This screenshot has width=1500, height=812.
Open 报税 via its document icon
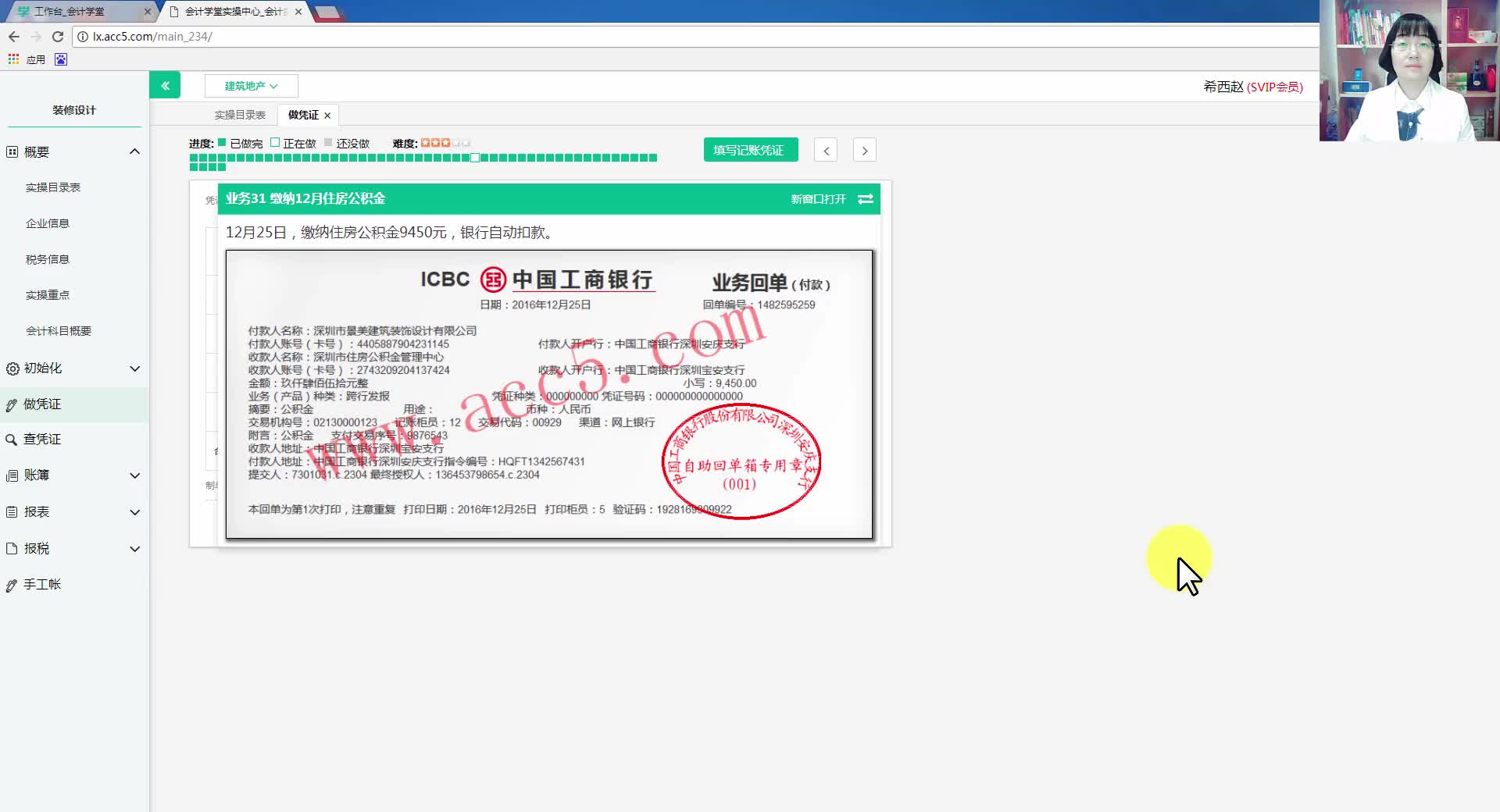[x=11, y=548]
